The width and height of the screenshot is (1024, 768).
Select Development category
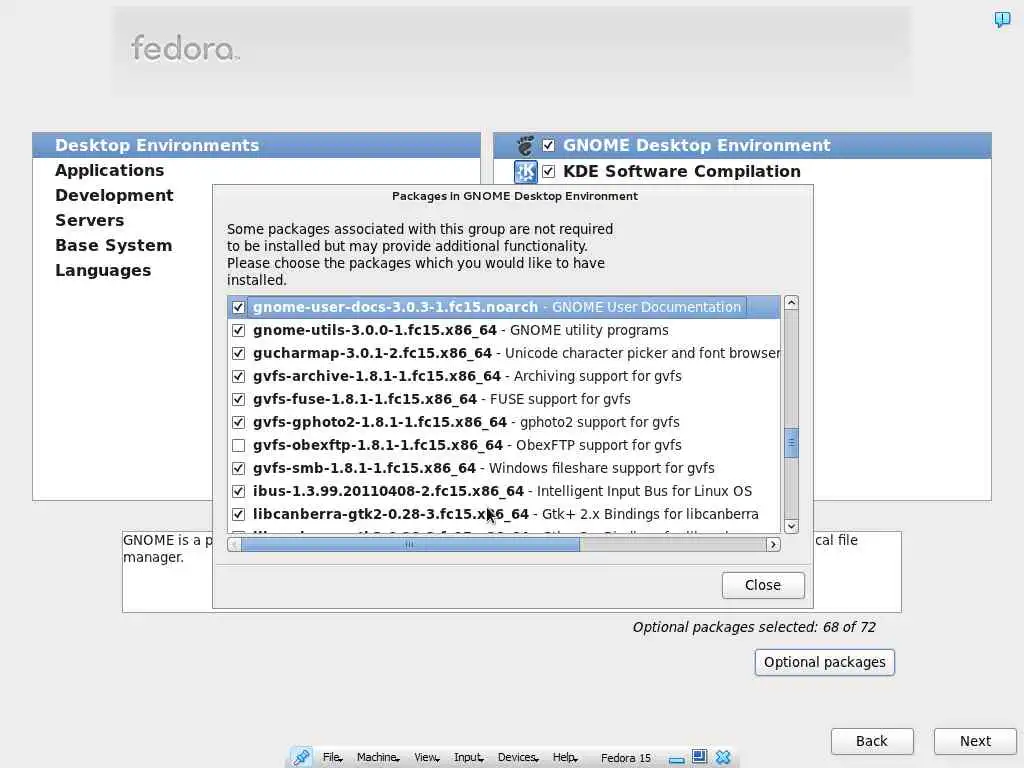(x=114, y=195)
